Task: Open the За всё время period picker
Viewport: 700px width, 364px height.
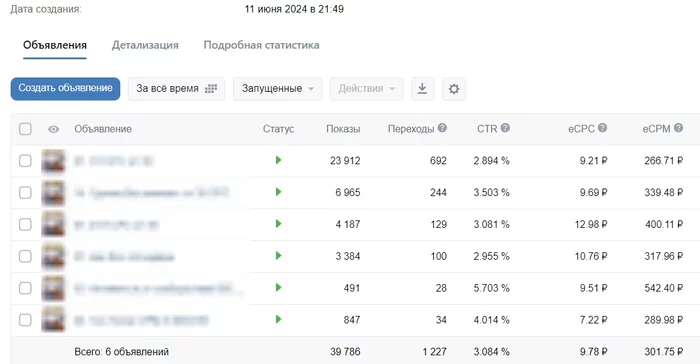Action: 176,88
